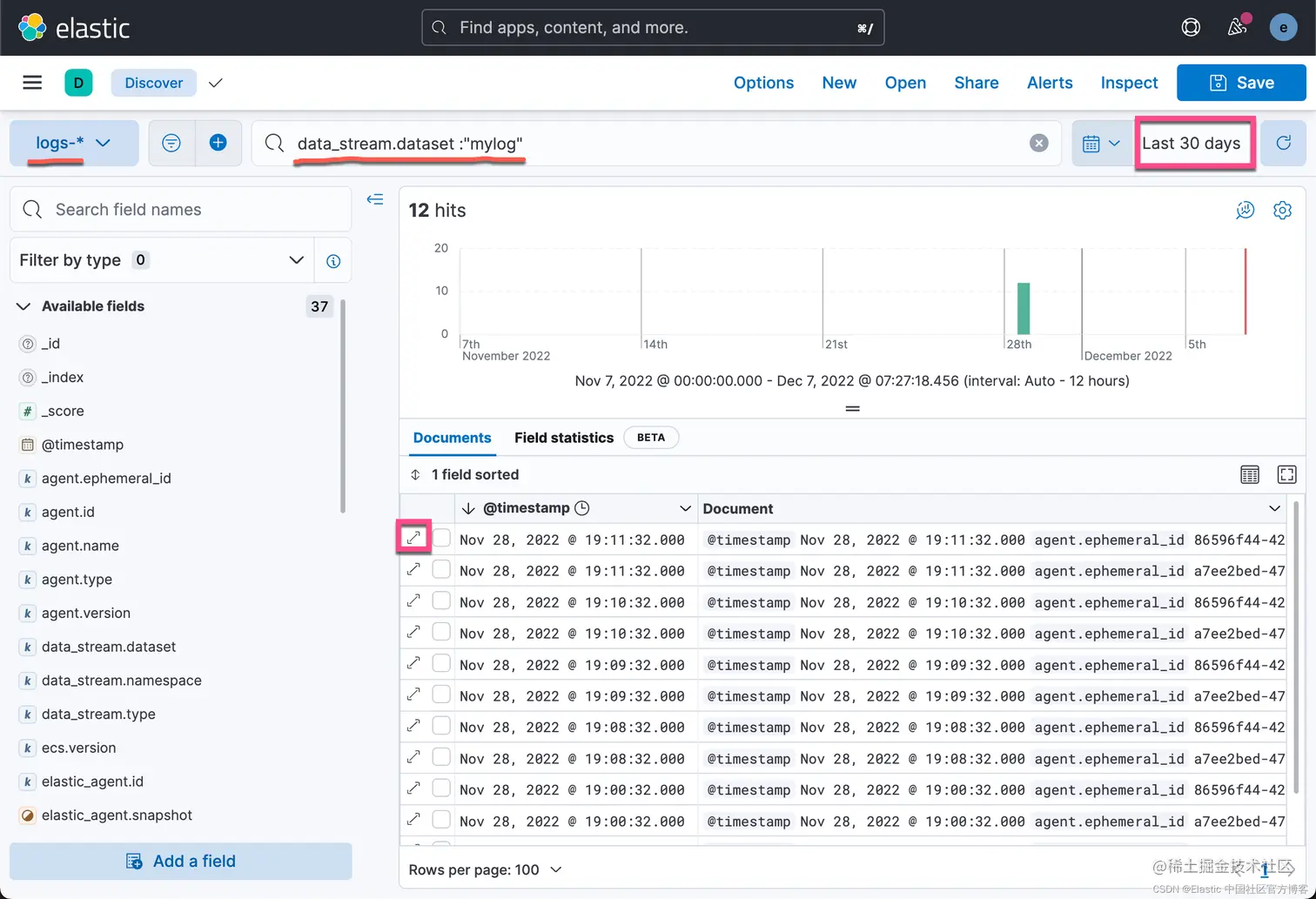This screenshot has width=1316, height=899.
Task: Expand the first 19:08:32.000 document row
Action: coord(413,726)
